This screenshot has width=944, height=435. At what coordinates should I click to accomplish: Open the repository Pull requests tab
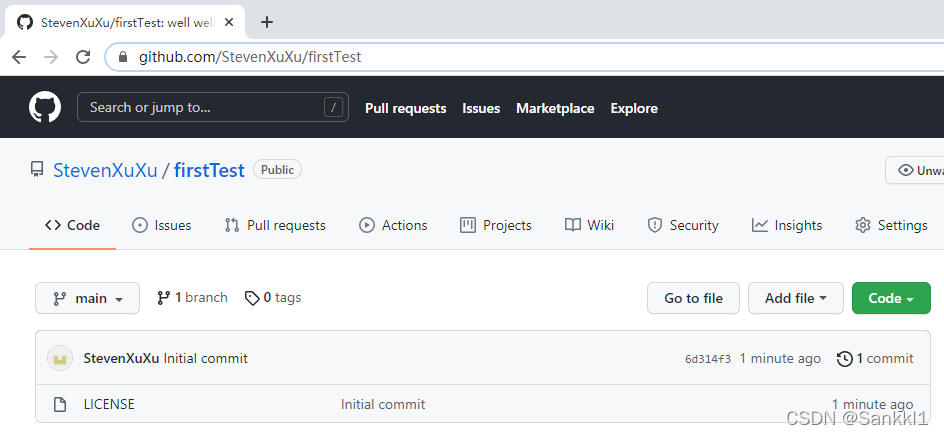(275, 226)
